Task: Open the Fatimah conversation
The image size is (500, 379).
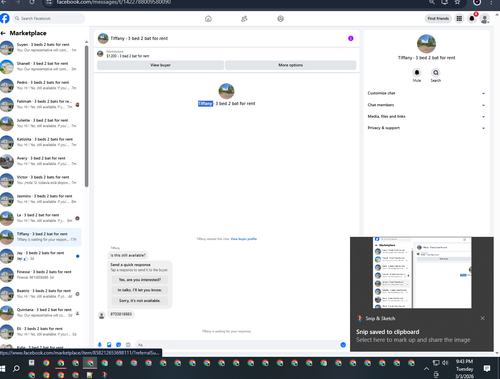Action: click(x=41, y=104)
